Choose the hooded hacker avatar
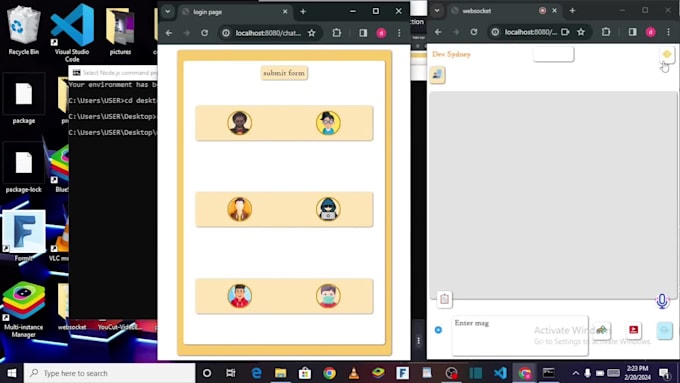The height and width of the screenshot is (383, 680). (328, 209)
